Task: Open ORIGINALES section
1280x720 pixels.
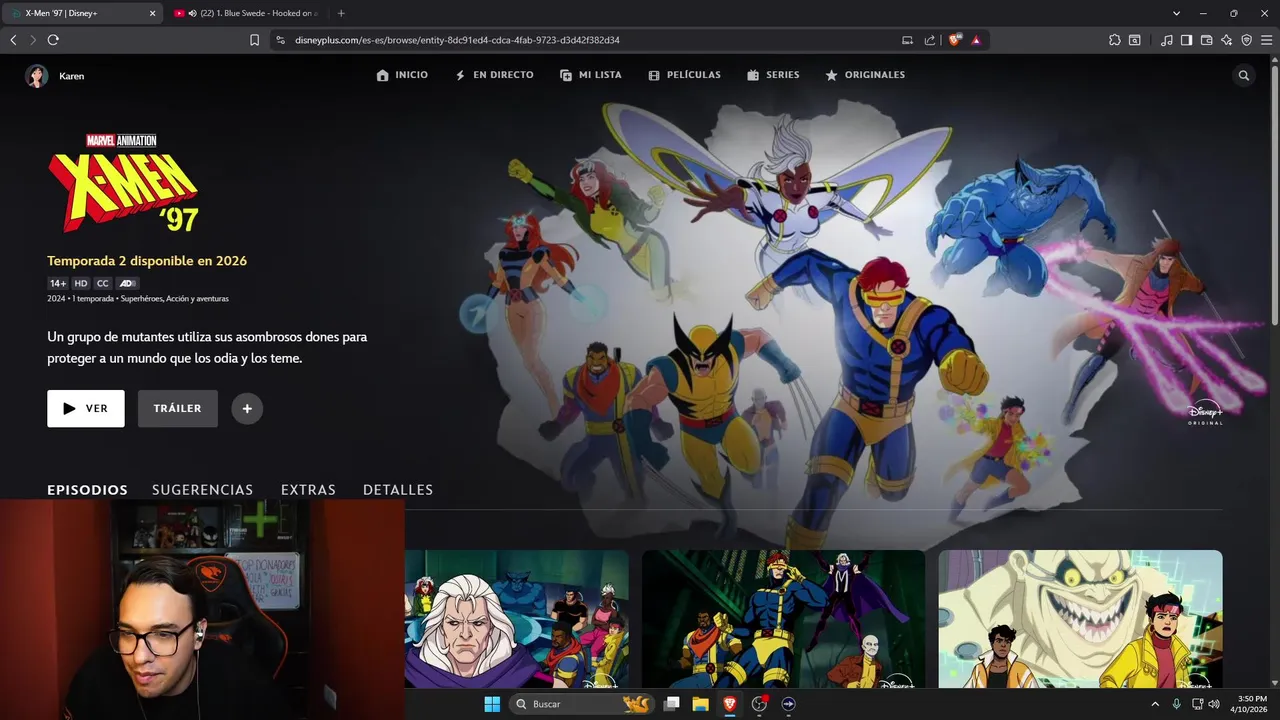Action: [x=865, y=75]
